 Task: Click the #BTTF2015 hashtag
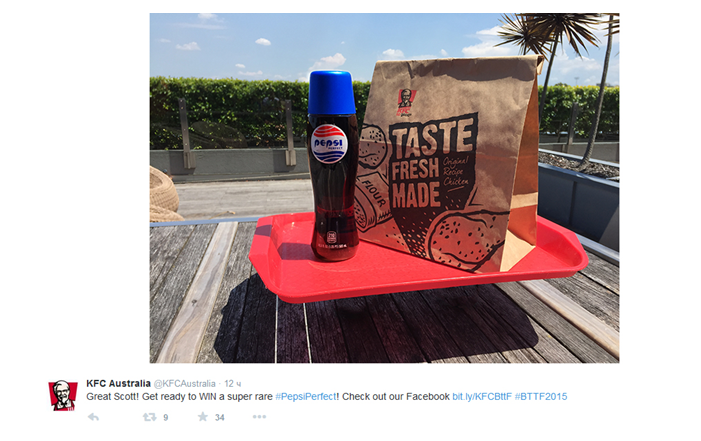pos(541,397)
